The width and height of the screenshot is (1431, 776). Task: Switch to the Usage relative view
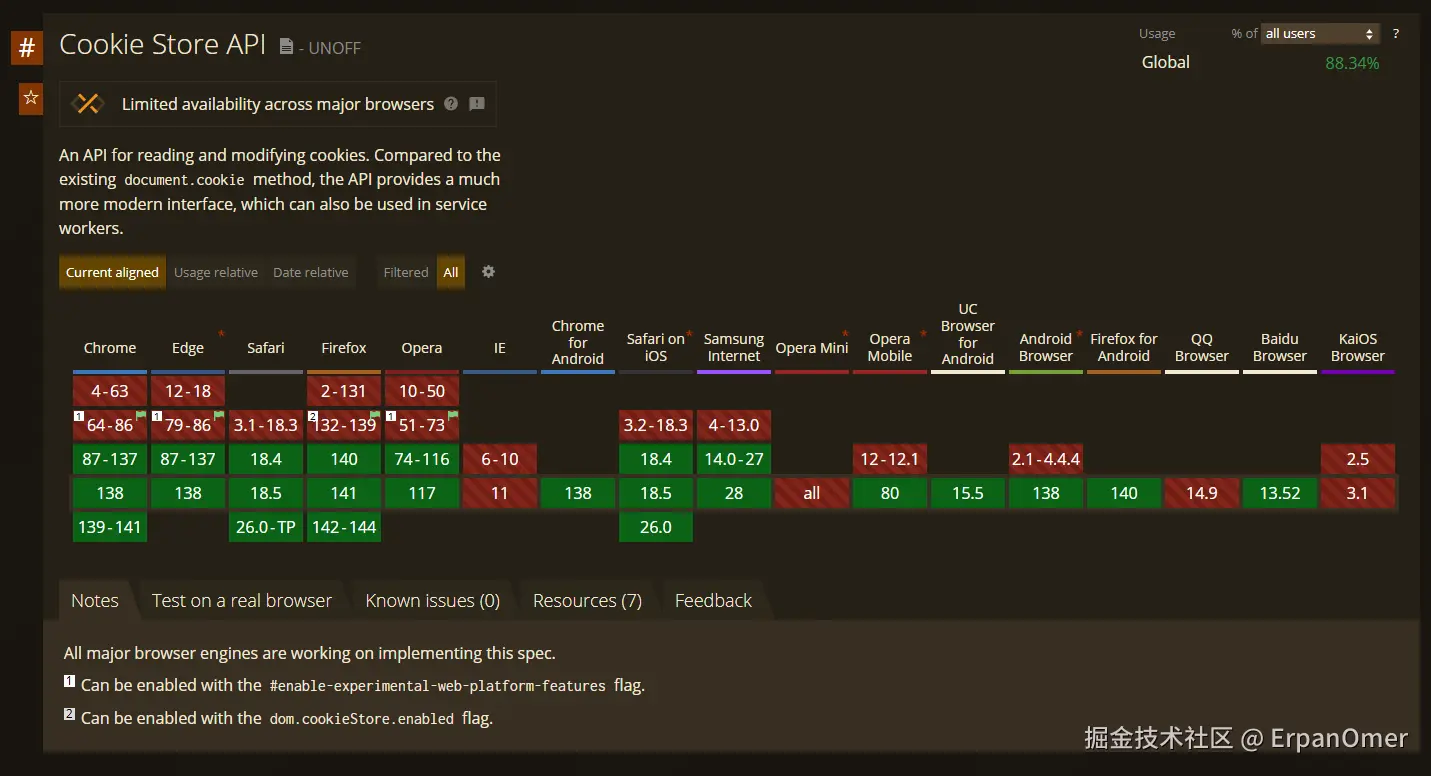[216, 272]
